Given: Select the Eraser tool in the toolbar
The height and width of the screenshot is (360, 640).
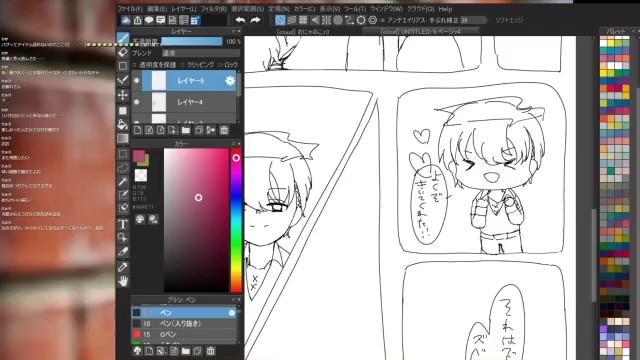Looking at the screenshot, I should 123,52.
